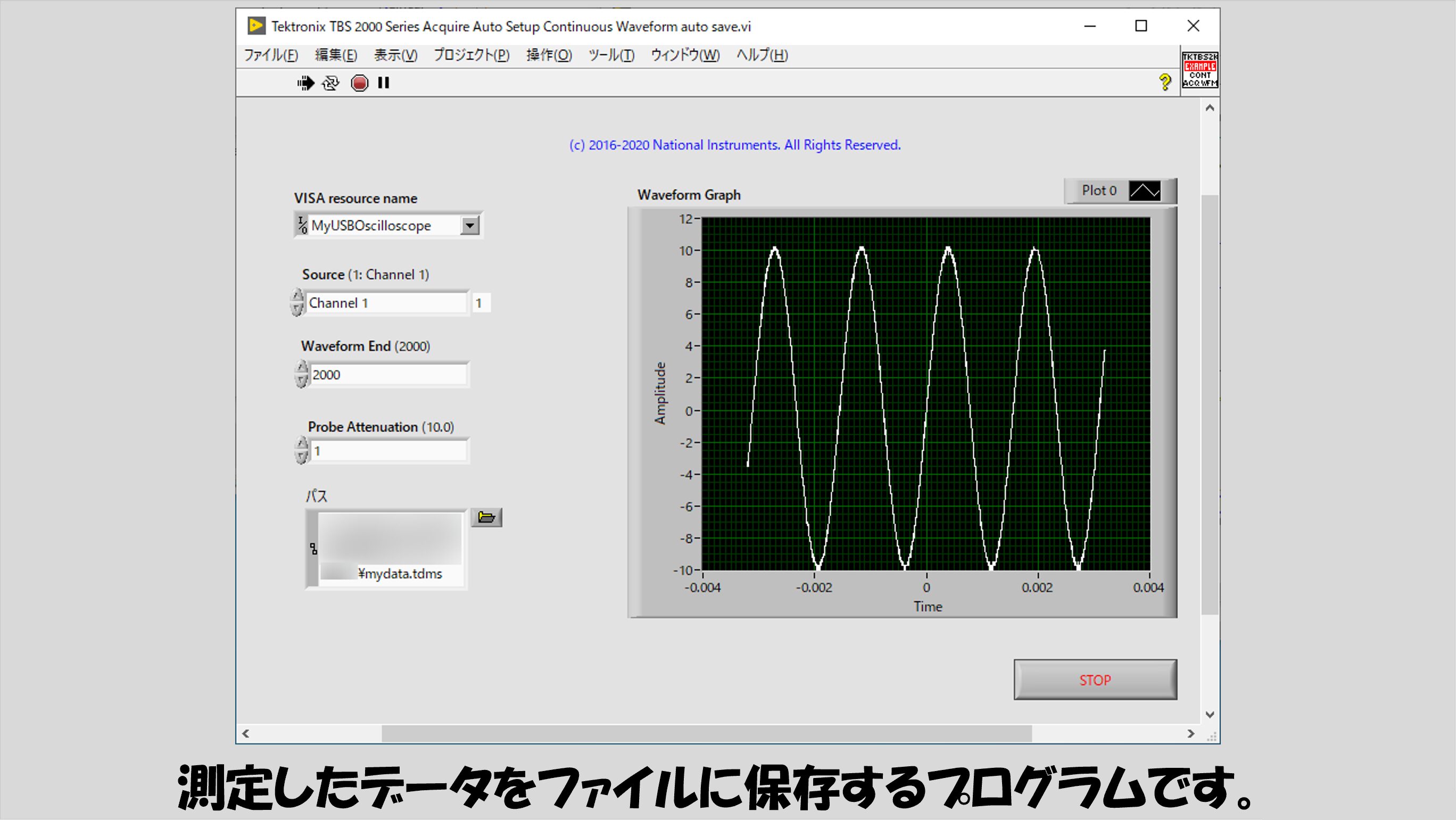Click the VISA I/O glyph in resource name
The width and height of the screenshot is (1456, 820).
click(x=303, y=225)
